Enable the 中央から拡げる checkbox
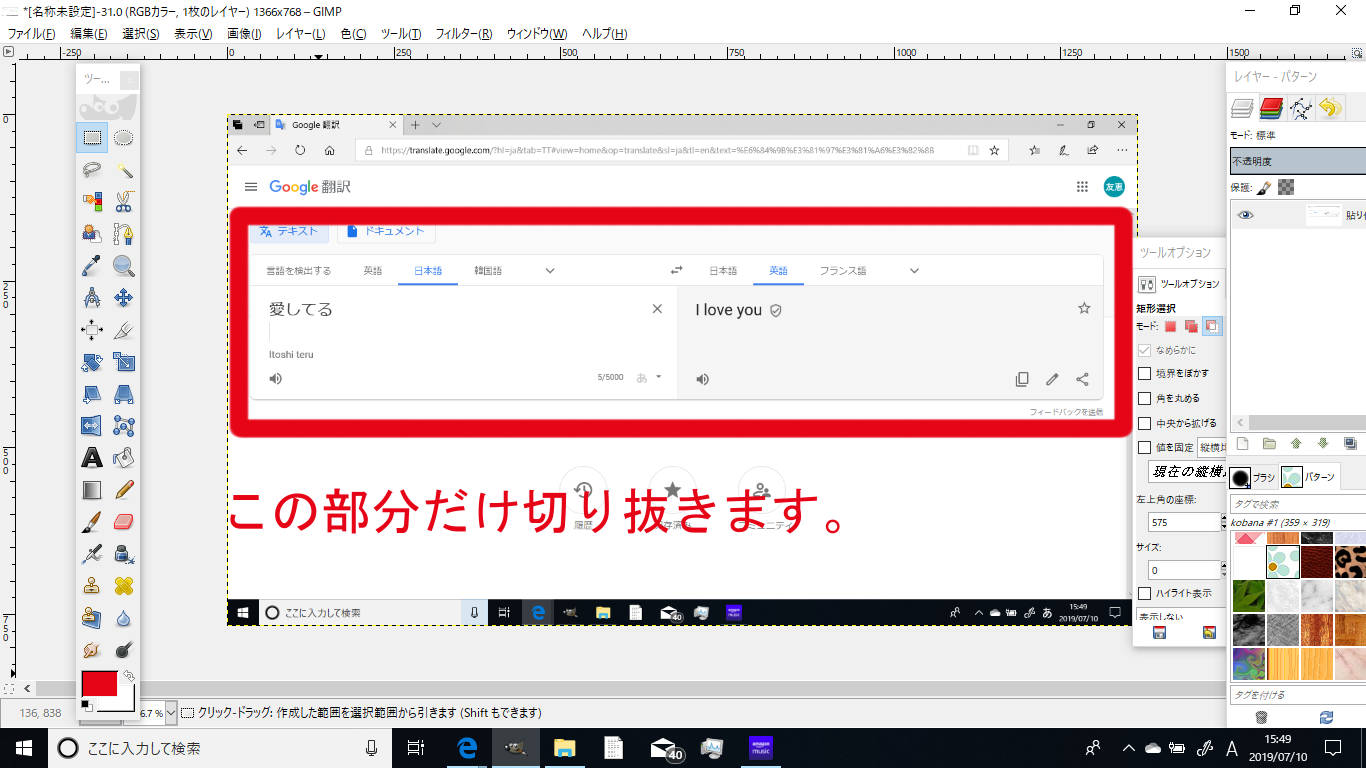The width and height of the screenshot is (1366, 768). (x=1145, y=423)
